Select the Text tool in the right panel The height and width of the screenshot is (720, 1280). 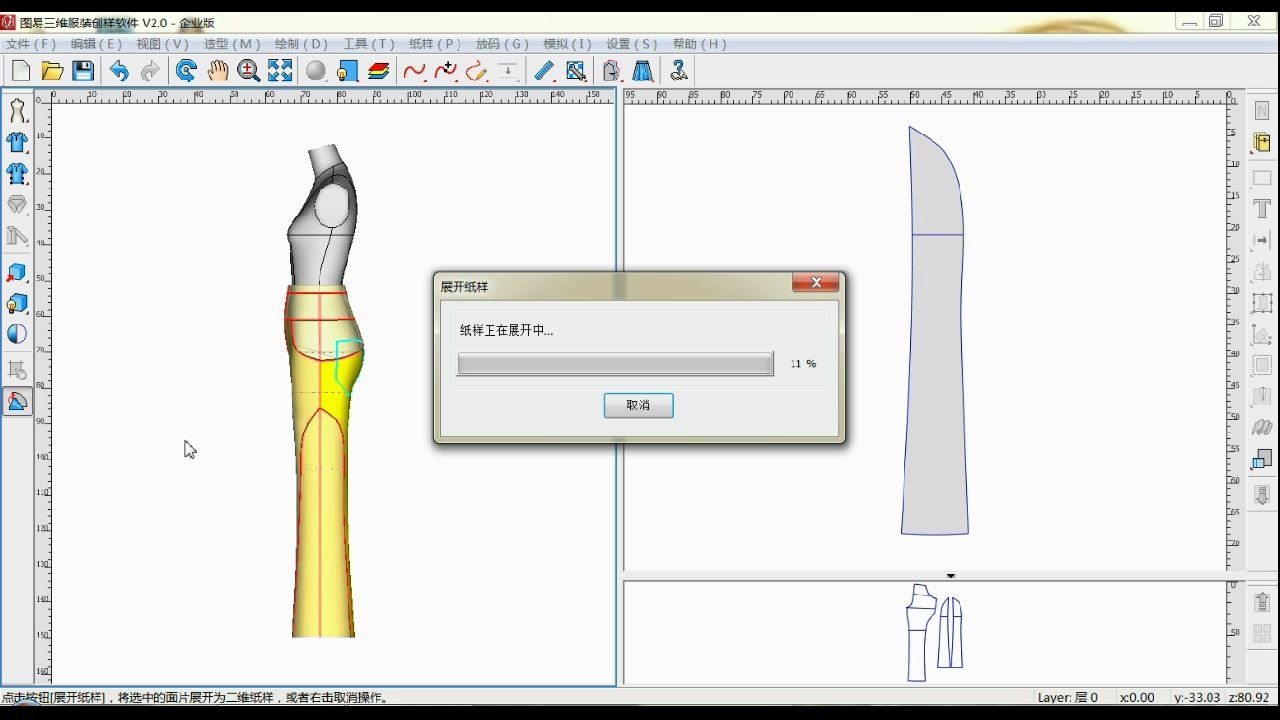tap(1262, 209)
